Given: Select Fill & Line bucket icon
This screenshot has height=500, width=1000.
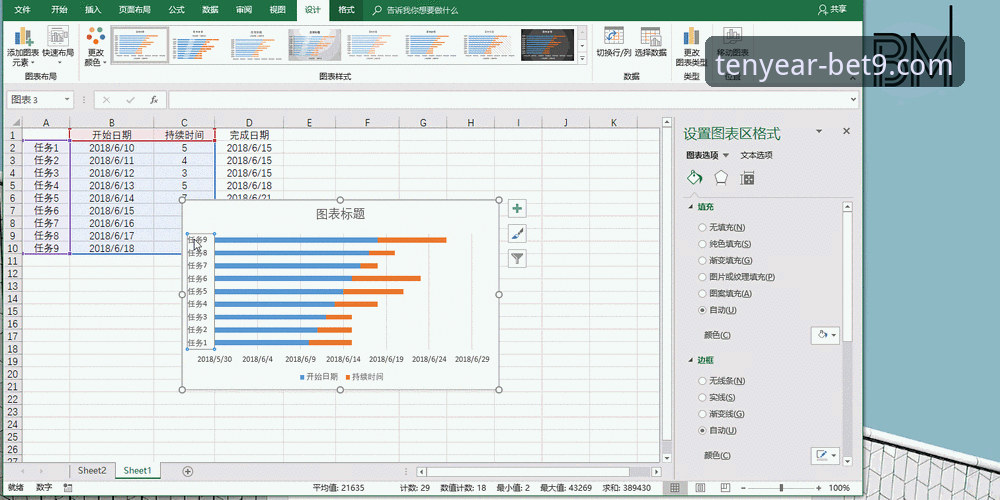Looking at the screenshot, I should [x=695, y=178].
